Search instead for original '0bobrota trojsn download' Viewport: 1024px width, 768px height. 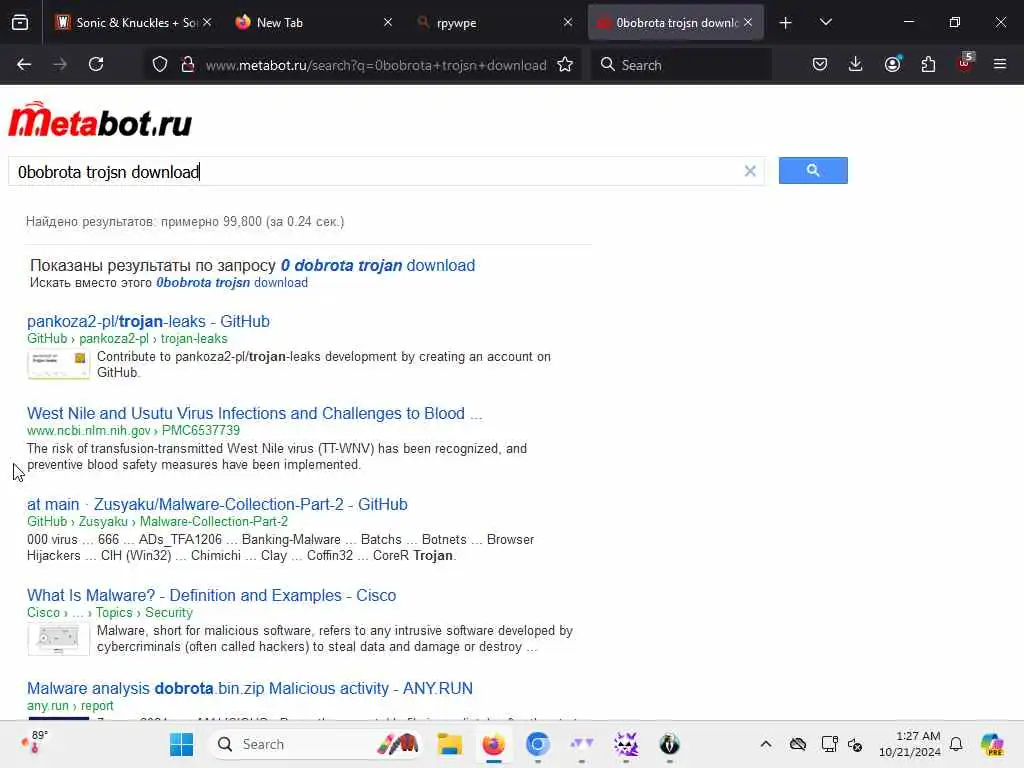[232, 283]
